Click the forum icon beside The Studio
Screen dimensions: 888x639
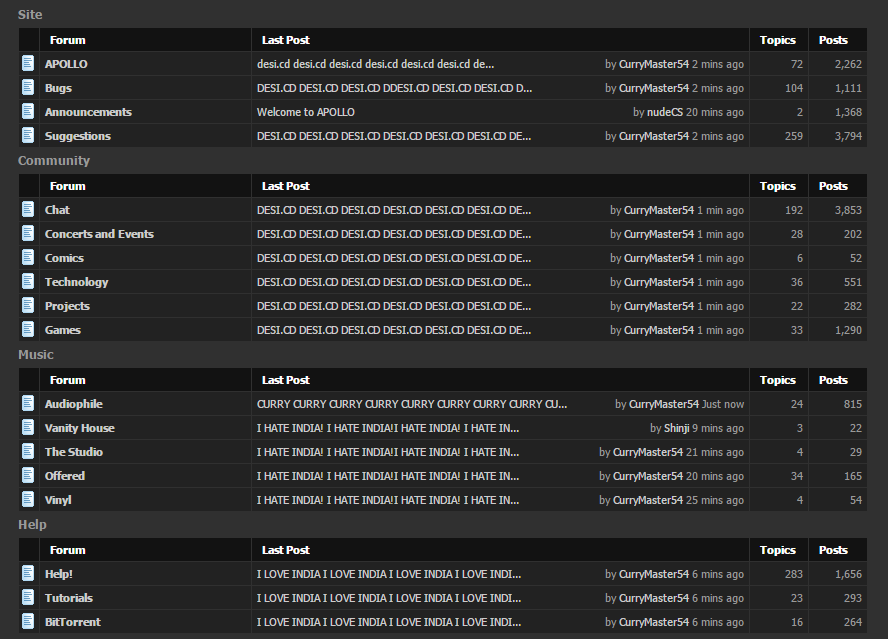tap(28, 451)
